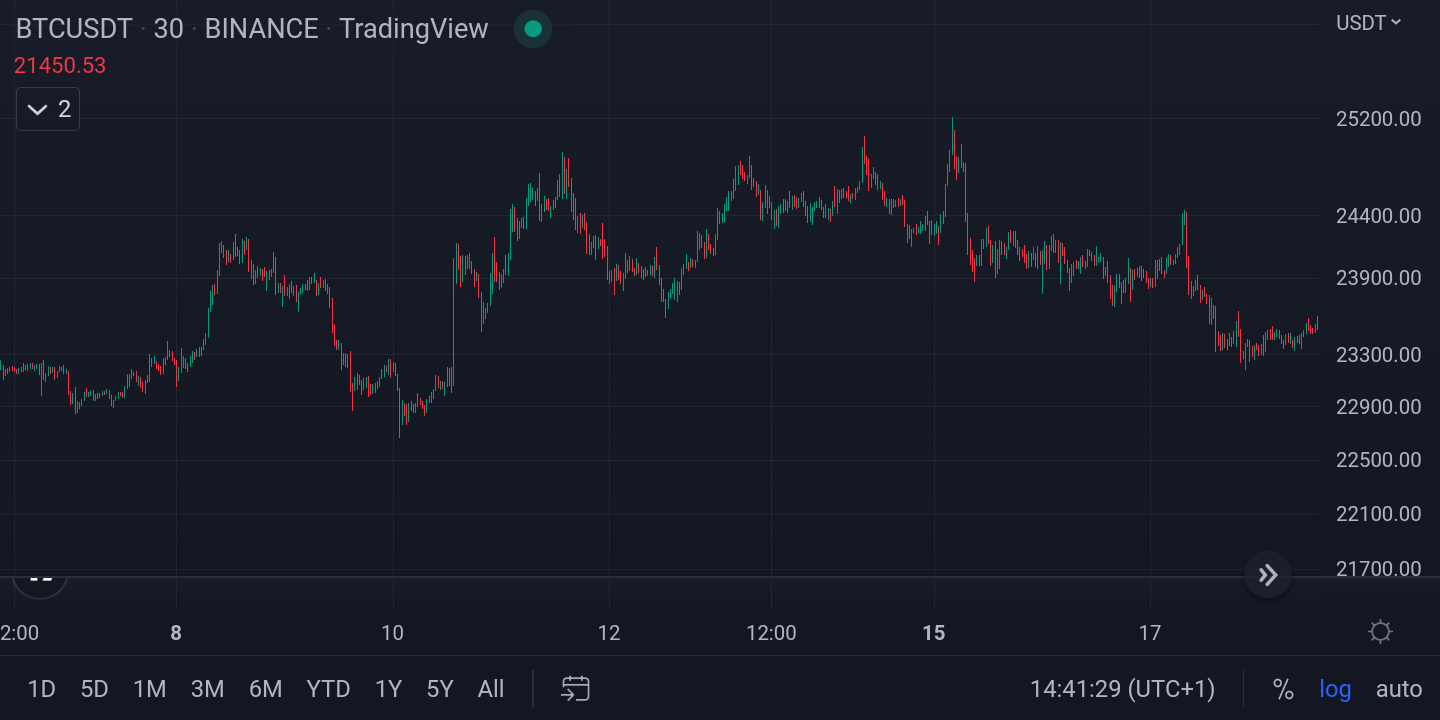
Task: Click the current price label 21450.53
Action: pos(60,65)
